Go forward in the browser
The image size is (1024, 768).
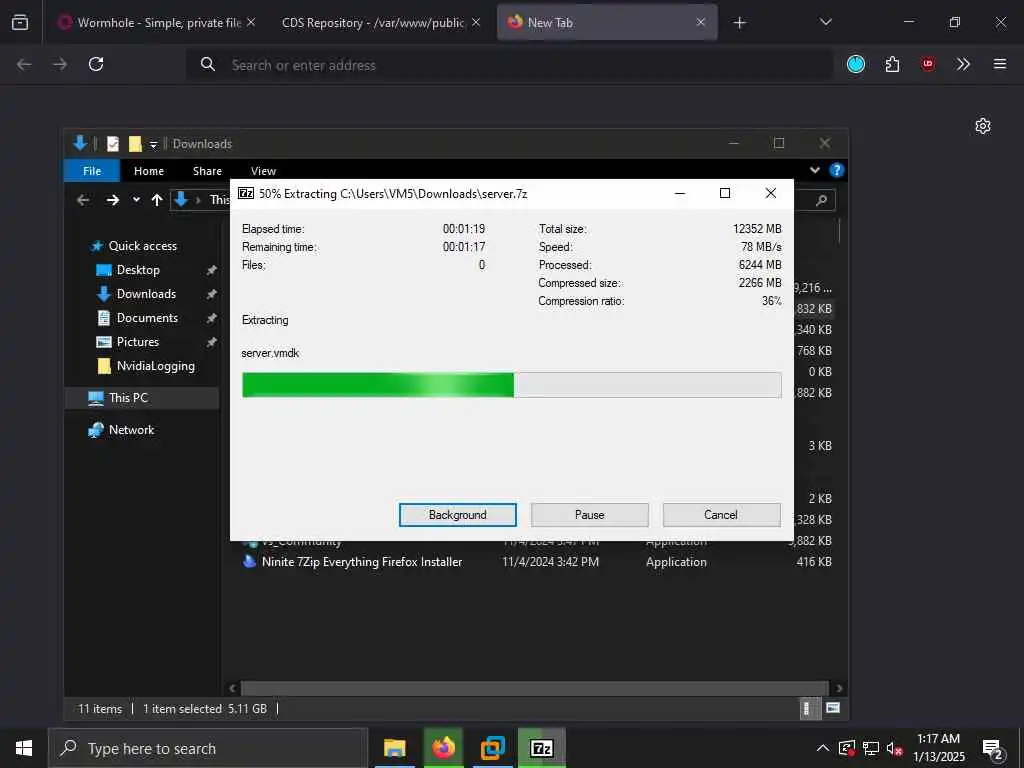pyautogui.click(x=60, y=64)
